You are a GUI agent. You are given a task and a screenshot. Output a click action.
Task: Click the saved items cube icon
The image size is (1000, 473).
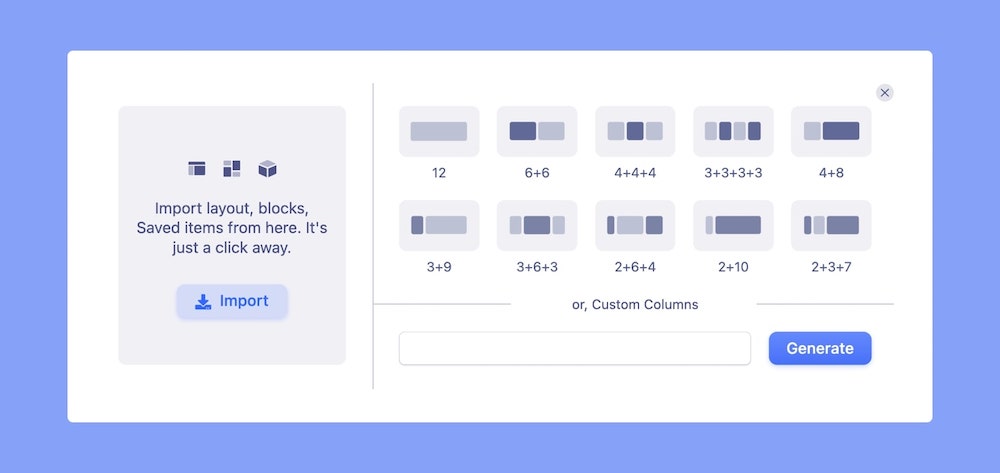tap(267, 169)
